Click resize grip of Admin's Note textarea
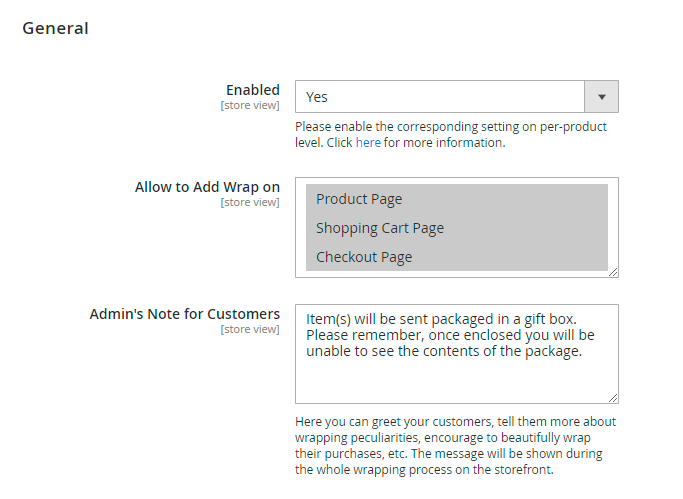 pos(613,398)
